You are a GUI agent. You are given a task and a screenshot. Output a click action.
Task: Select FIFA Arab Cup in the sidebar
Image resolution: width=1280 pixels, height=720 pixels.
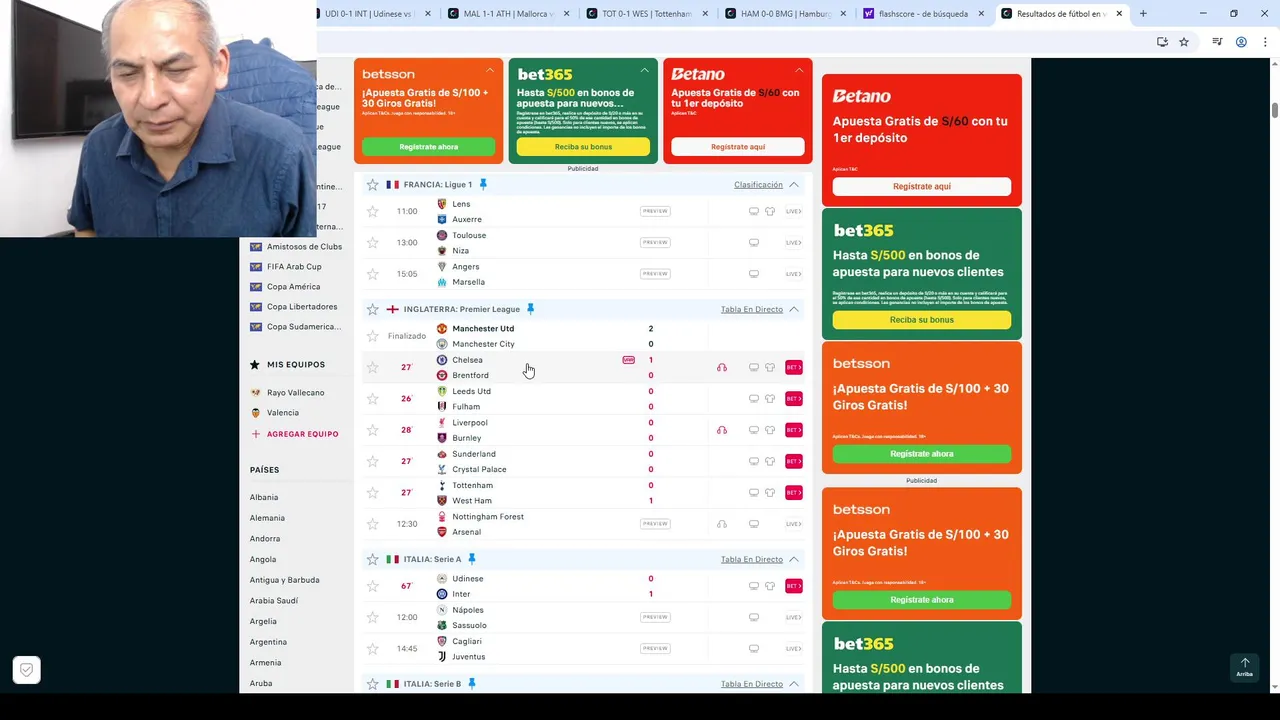tap(294, 267)
